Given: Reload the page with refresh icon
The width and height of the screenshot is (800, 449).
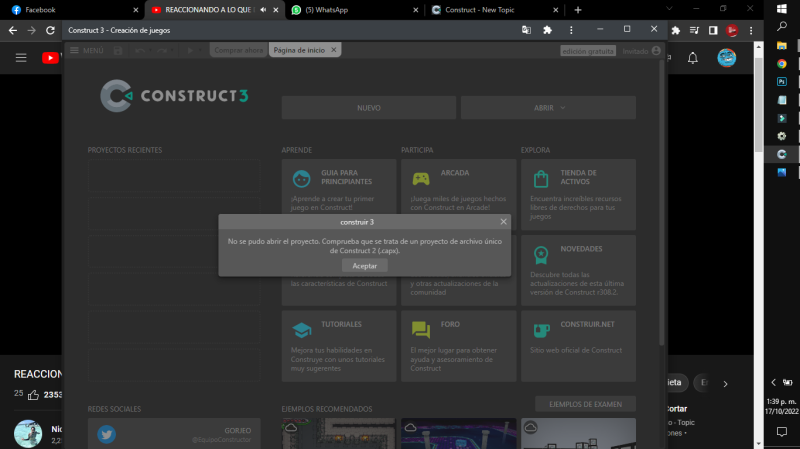Looking at the screenshot, I should coord(50,30).
